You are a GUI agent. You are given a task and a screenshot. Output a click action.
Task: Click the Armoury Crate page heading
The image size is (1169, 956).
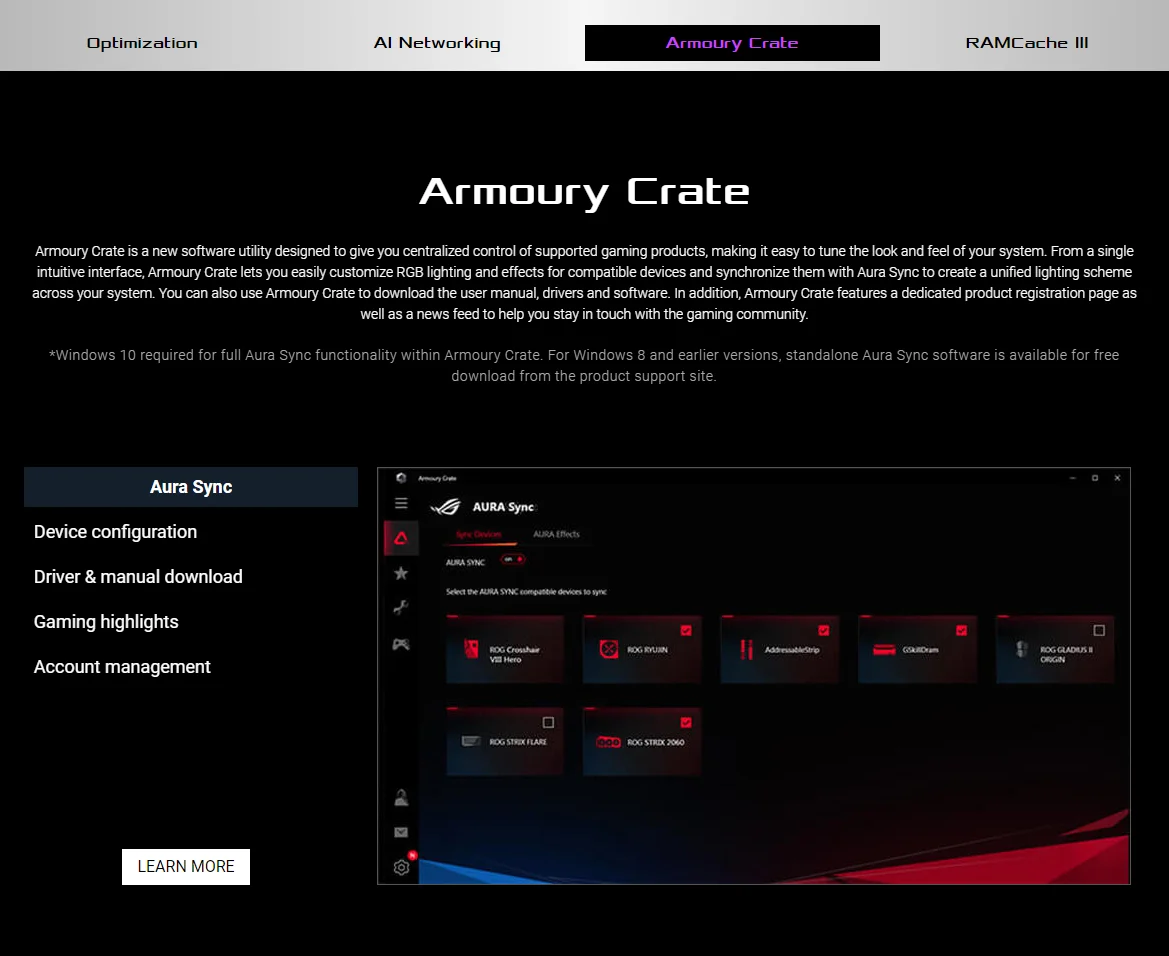click(x=584, y=192)
